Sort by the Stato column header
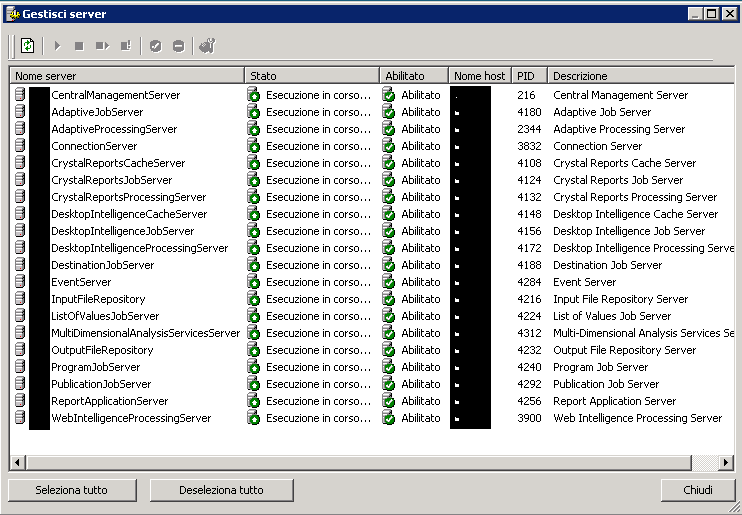Viewport: 742px width, 515px height. 312,76
